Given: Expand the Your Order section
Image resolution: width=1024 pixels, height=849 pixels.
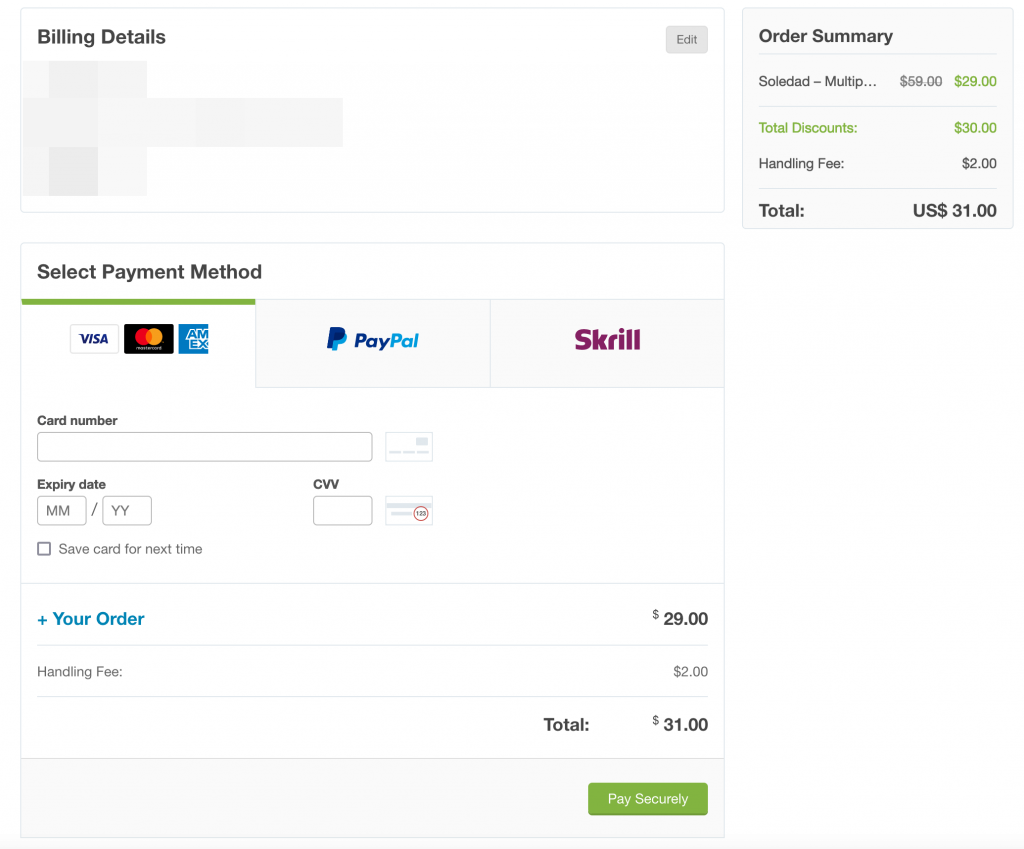Looking at the screenshot, I should point(91,619).
